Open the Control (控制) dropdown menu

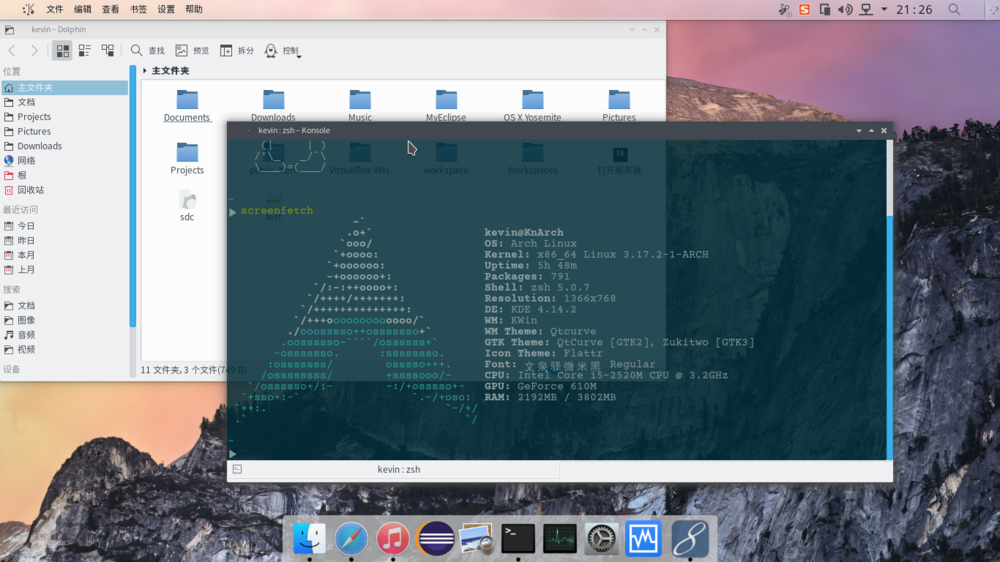tap(283, 50)
